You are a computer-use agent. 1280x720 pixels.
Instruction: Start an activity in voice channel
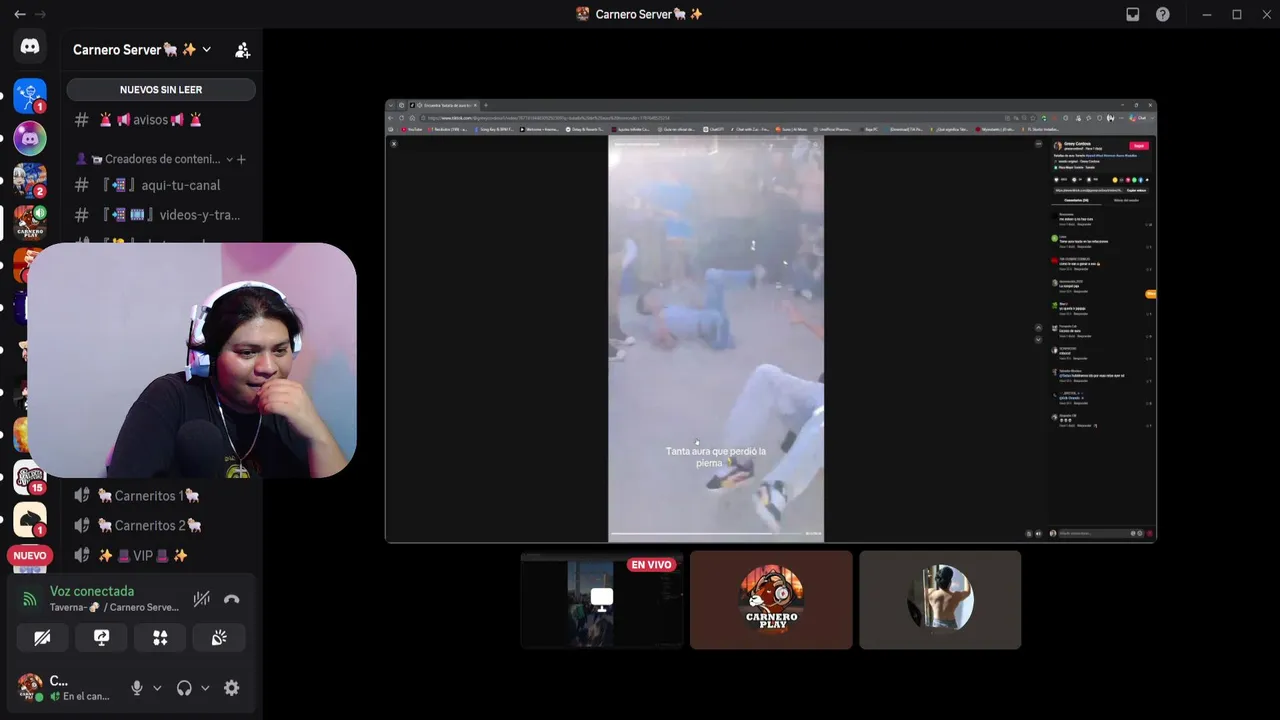point(160,637)
